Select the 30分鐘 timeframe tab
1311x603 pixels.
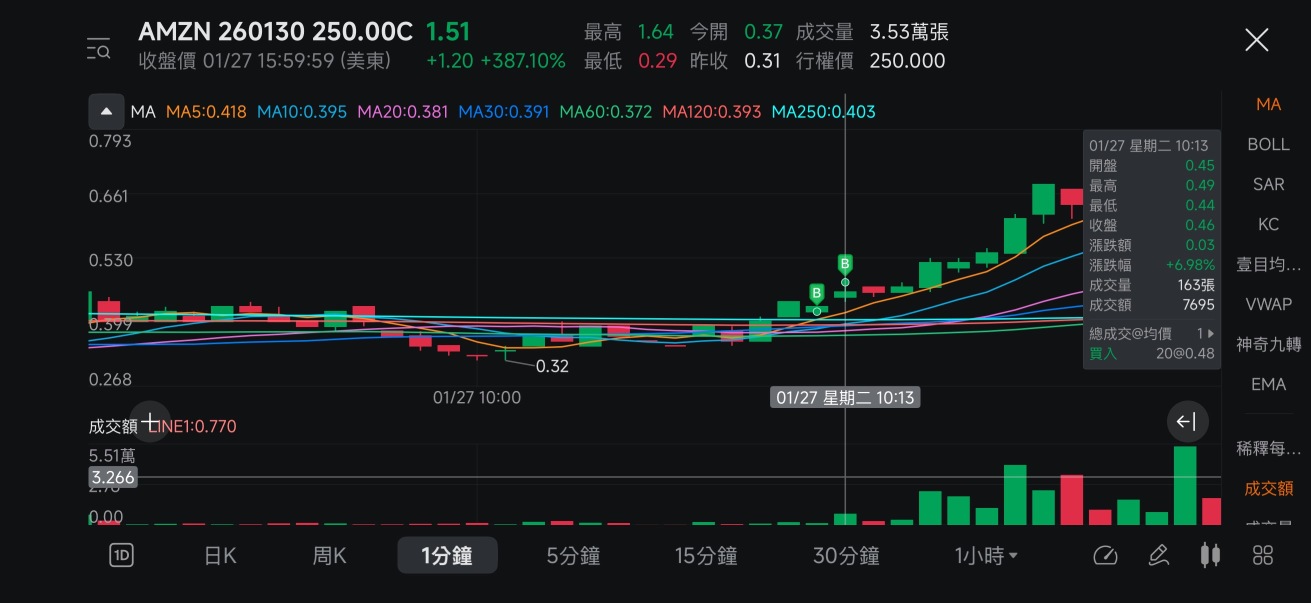[846, 556]
